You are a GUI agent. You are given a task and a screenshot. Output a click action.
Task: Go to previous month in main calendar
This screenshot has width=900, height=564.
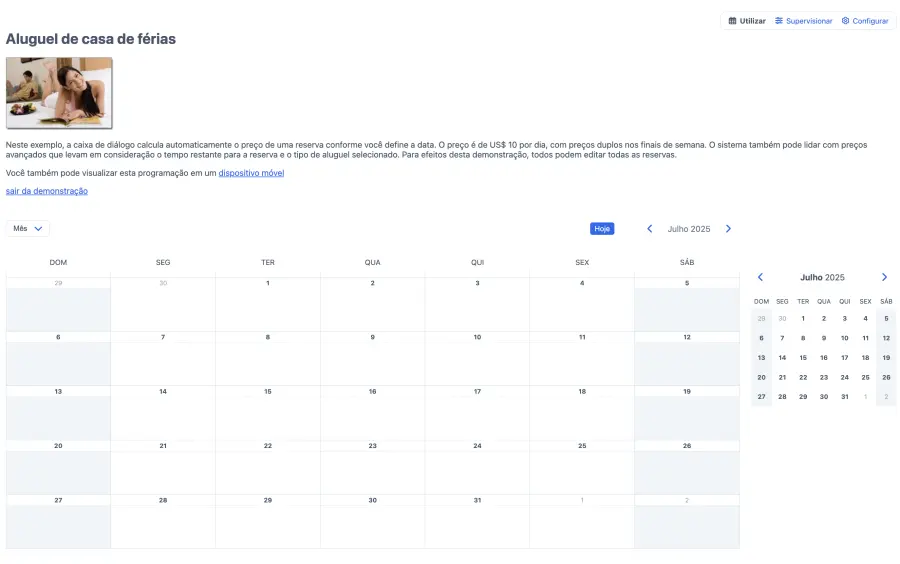[x=650, y=229]
